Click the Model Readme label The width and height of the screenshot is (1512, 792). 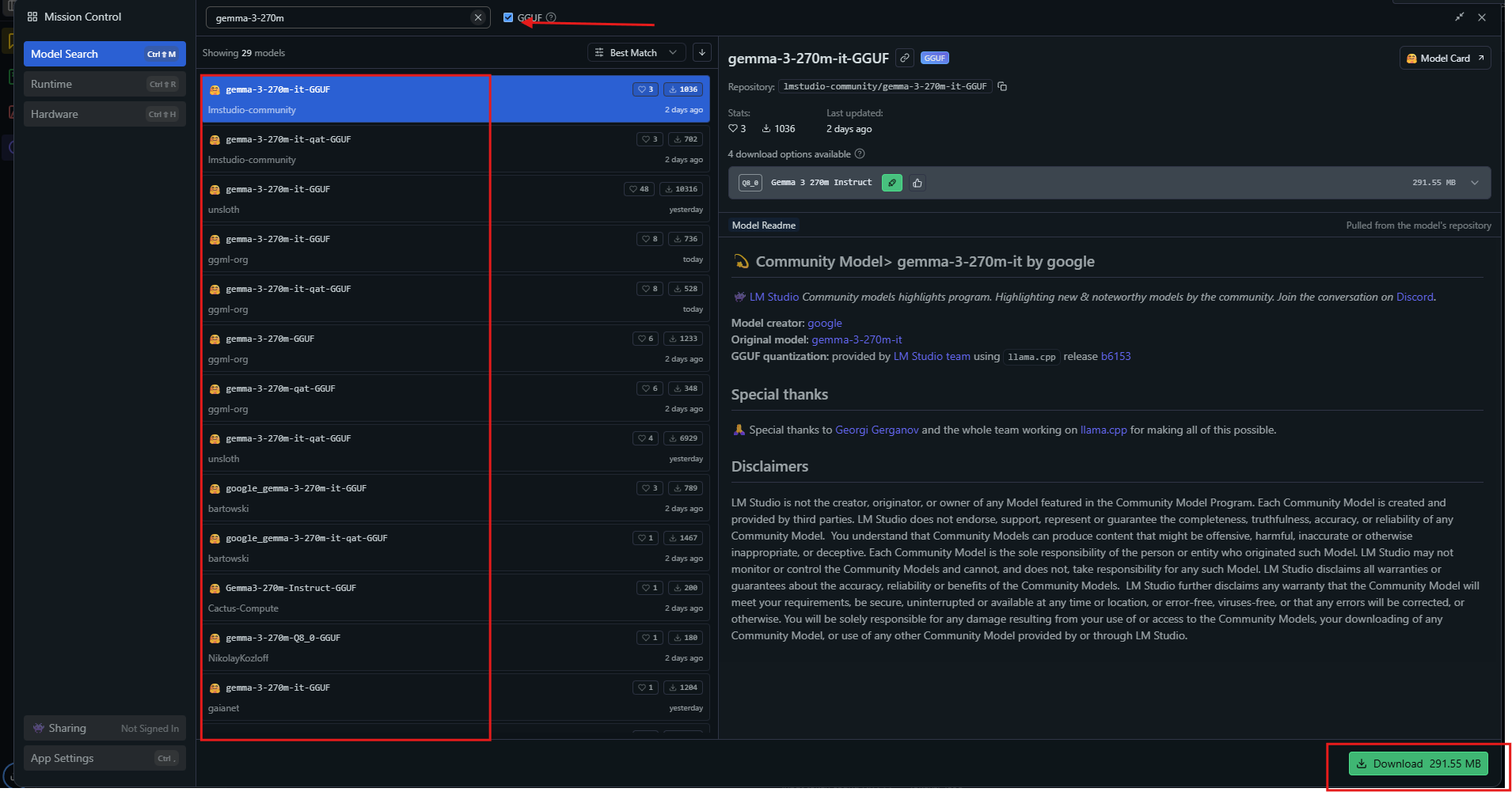coord(763,225)
